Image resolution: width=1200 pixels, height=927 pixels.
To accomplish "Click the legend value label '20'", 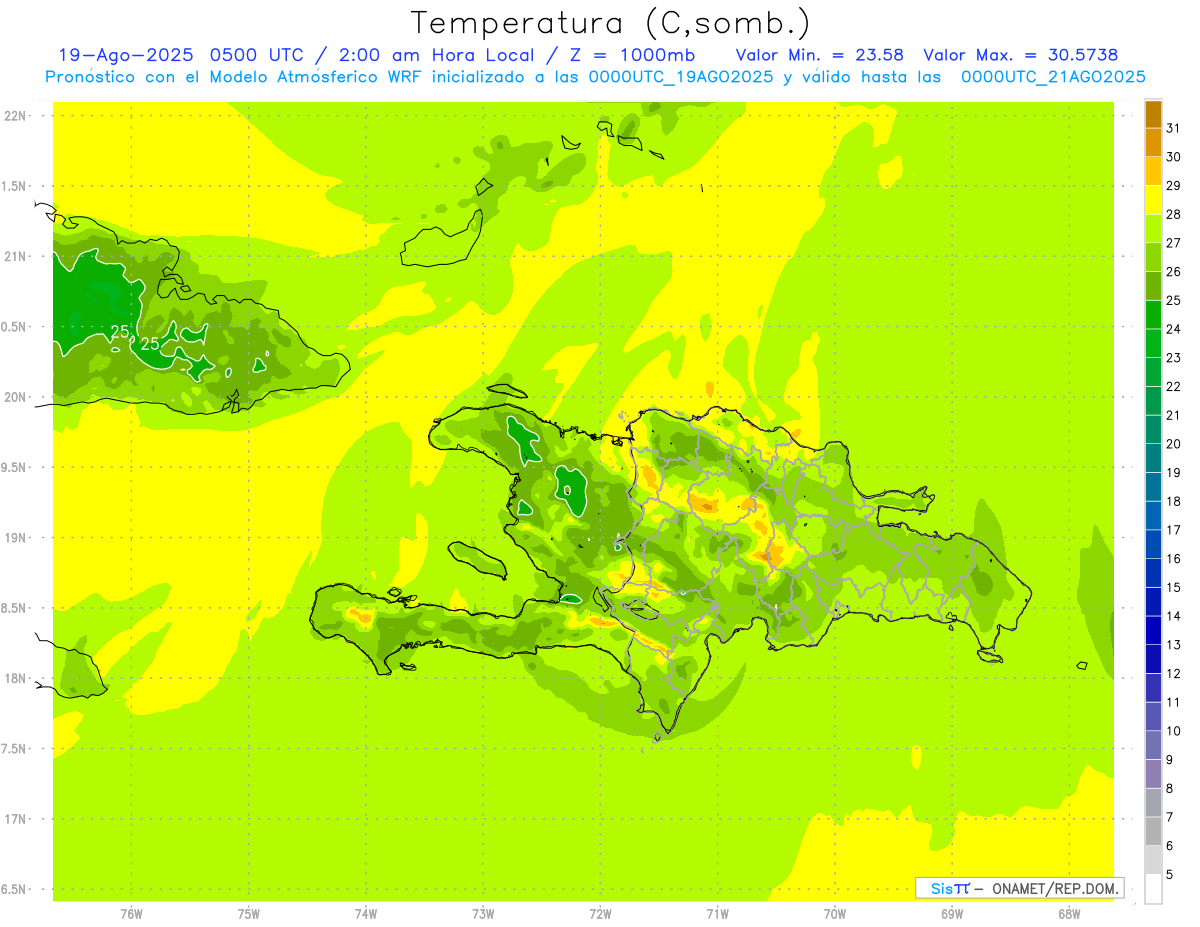I will pos(1174,444).
